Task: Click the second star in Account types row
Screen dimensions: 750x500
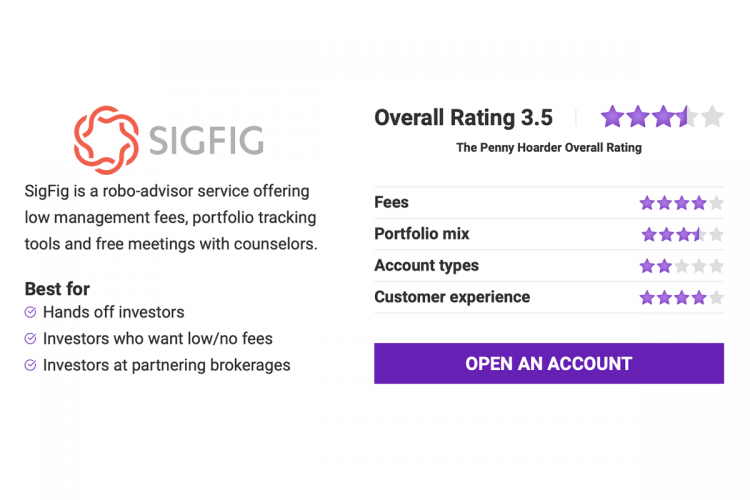Action: (x=664, y=266)
